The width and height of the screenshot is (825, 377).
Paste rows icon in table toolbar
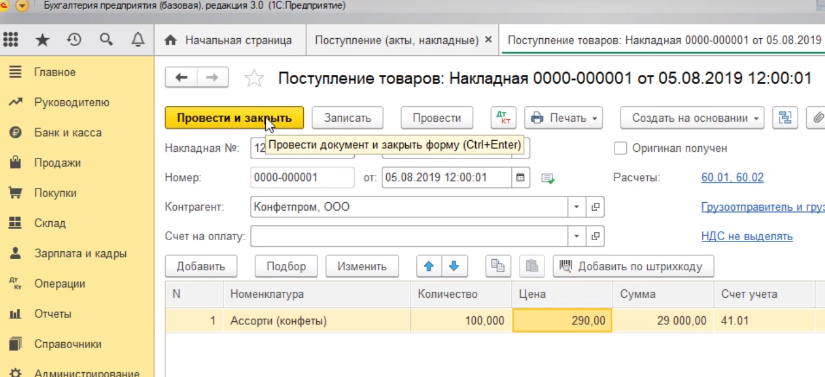pyautogui.click(x=532, y=266)
